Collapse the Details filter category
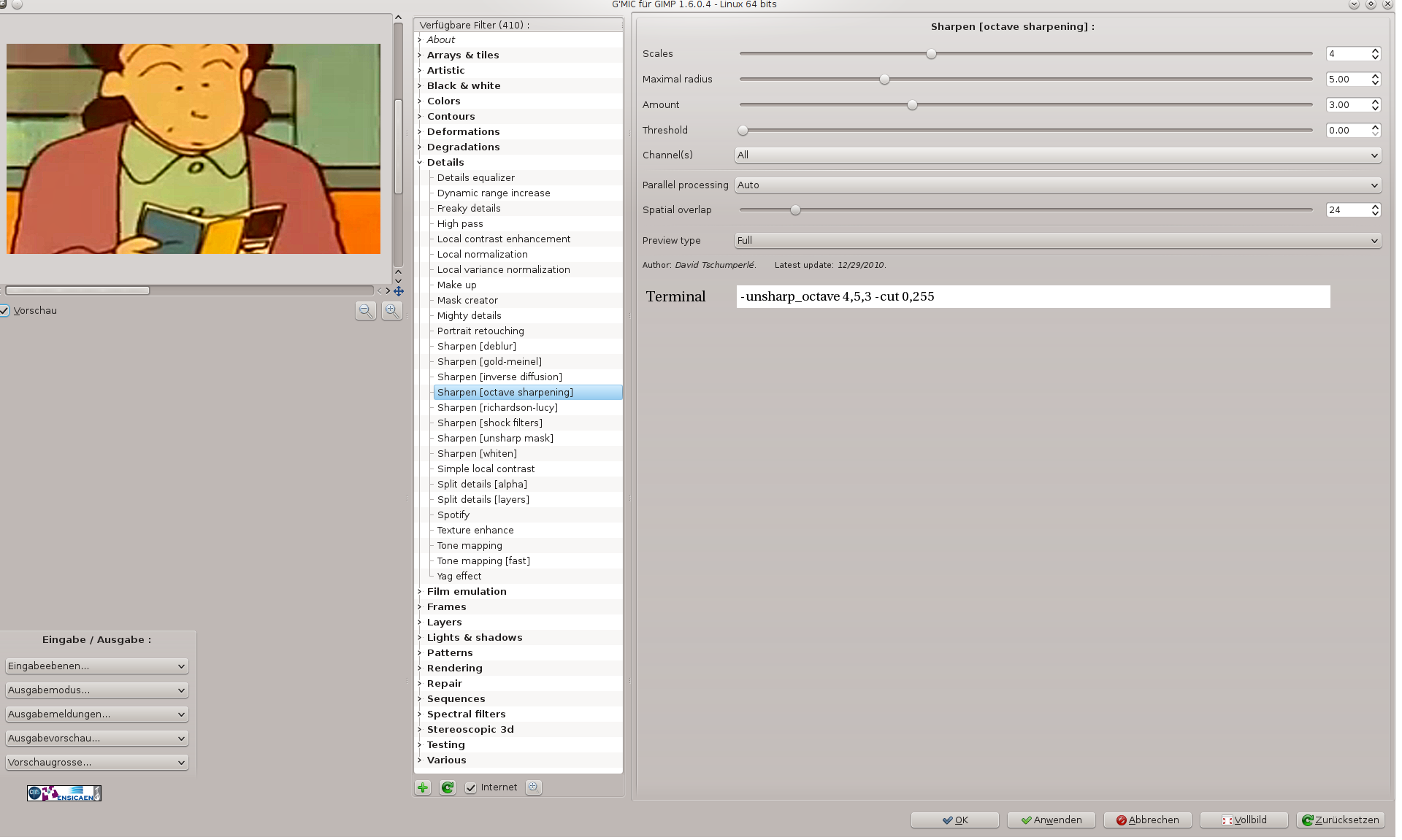Image resolution: width=1402 pixels, height=840 pixels. tap(420, 163)
